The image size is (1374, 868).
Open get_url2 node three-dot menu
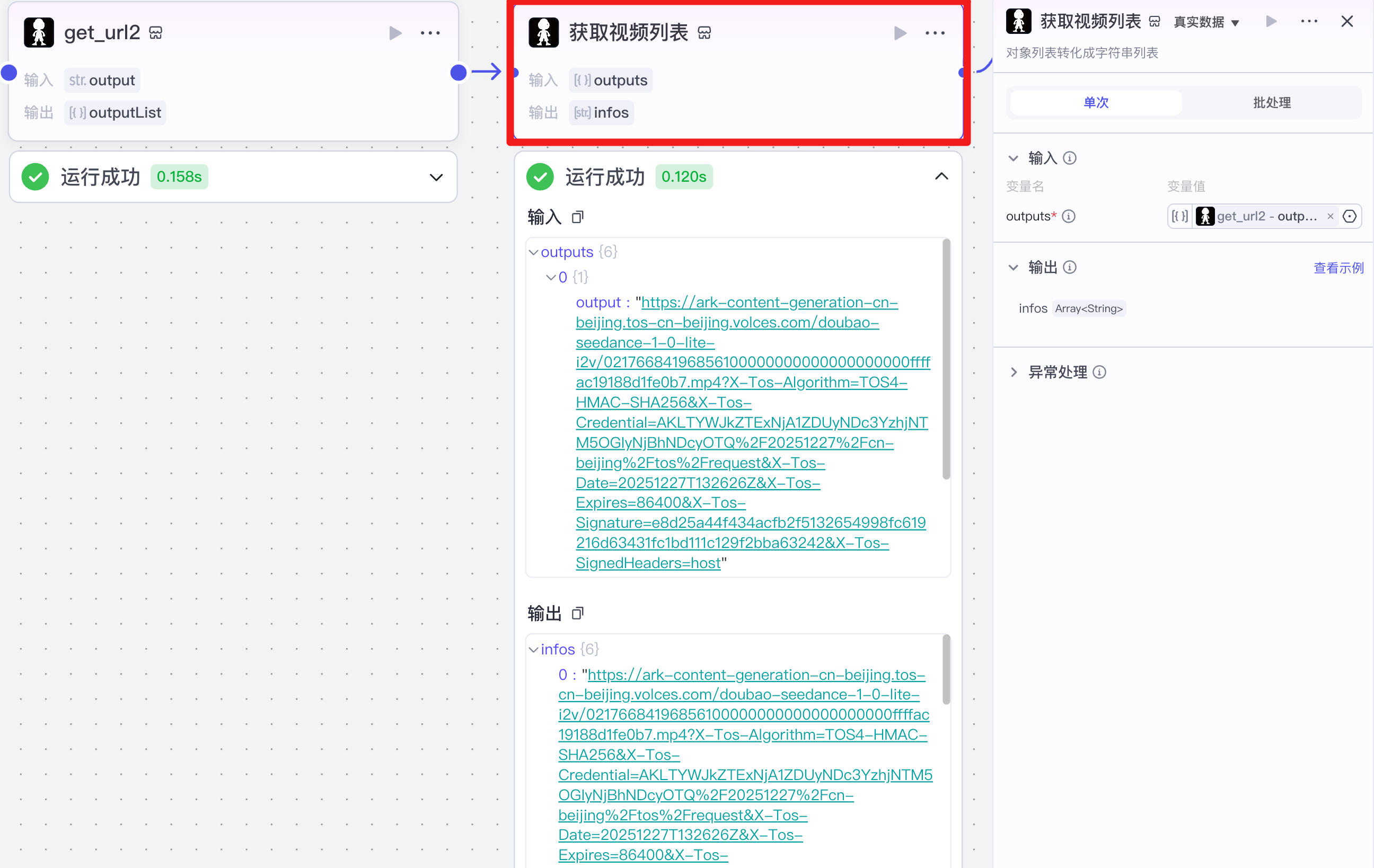click(x=430, y=33)
